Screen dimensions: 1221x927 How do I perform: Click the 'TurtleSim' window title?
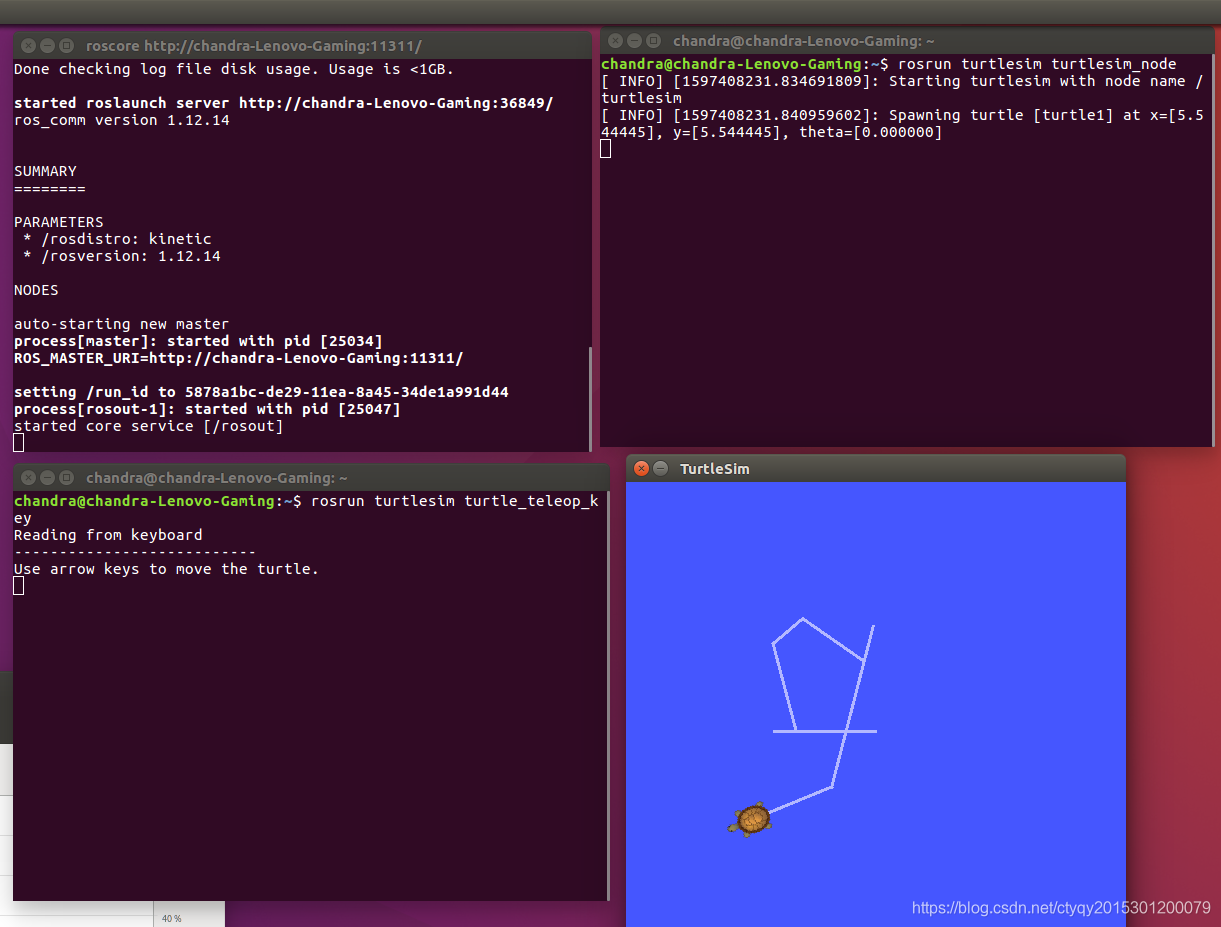[x=715, y=469]
